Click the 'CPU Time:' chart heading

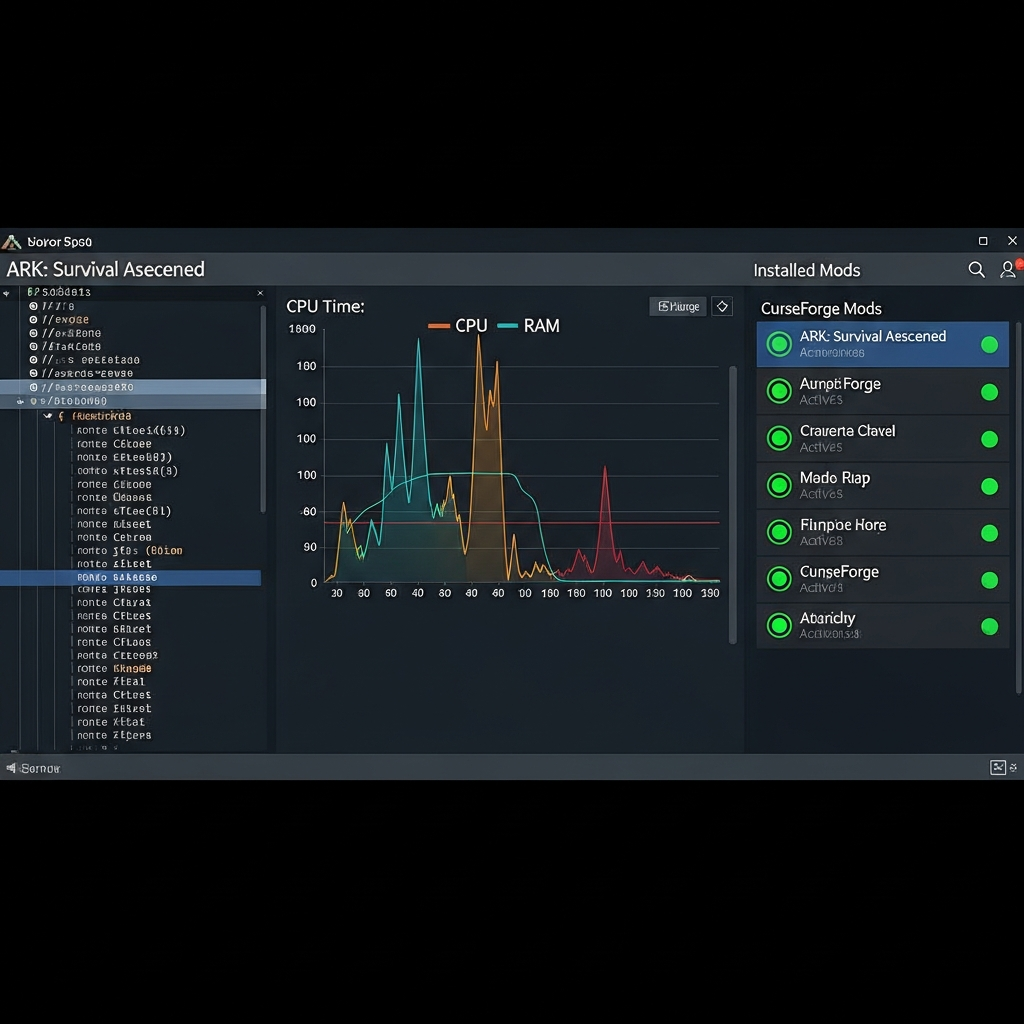(325, 306)
